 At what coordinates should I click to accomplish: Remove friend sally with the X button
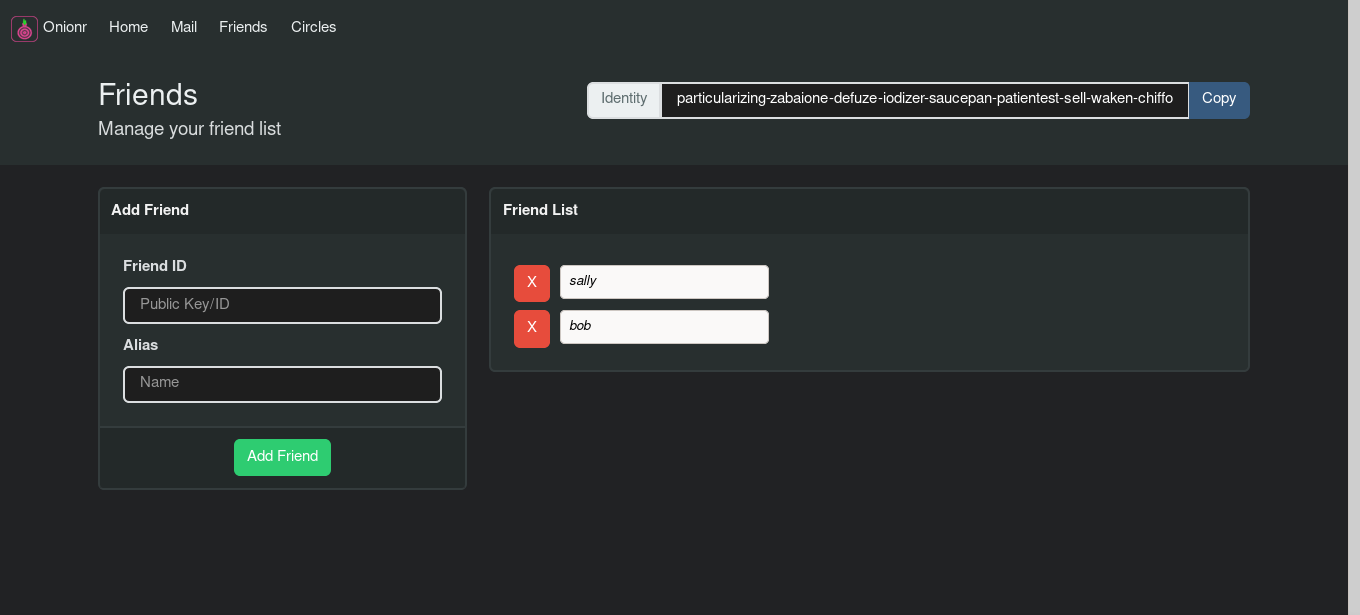click(532, 283)
